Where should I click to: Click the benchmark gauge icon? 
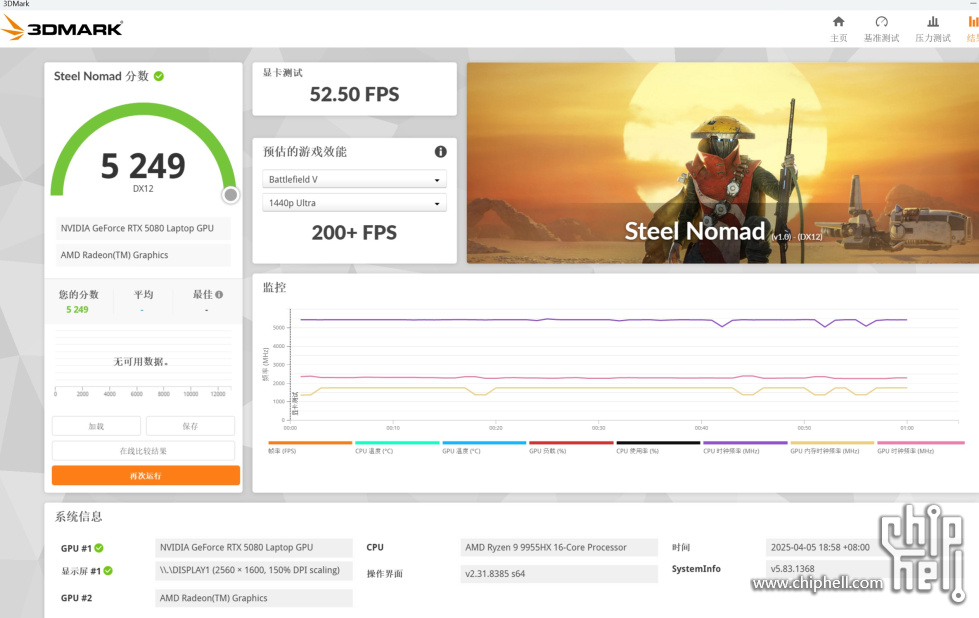[882, 21]
